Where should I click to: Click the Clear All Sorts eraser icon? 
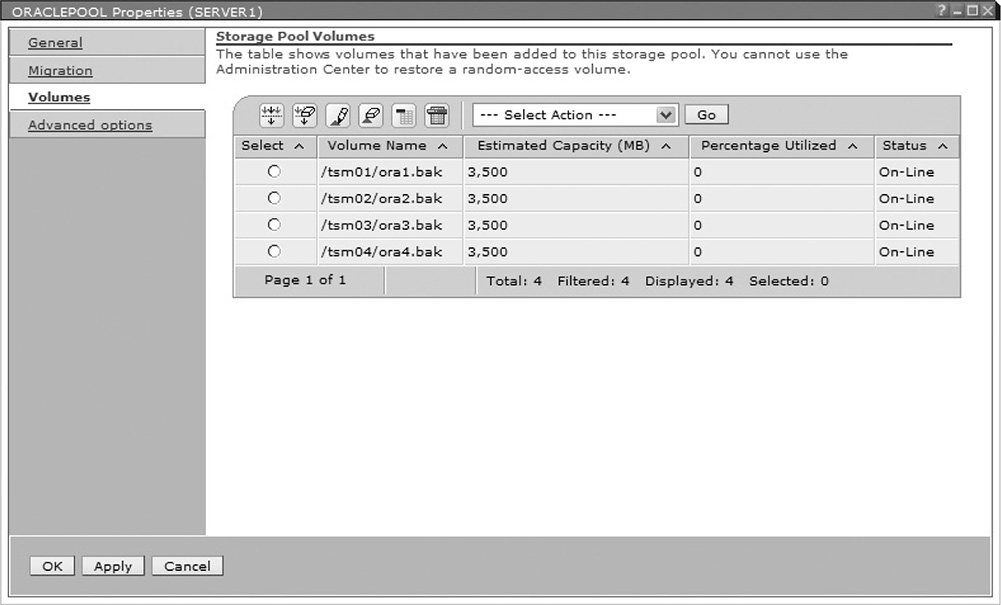(x=371, y=116)
